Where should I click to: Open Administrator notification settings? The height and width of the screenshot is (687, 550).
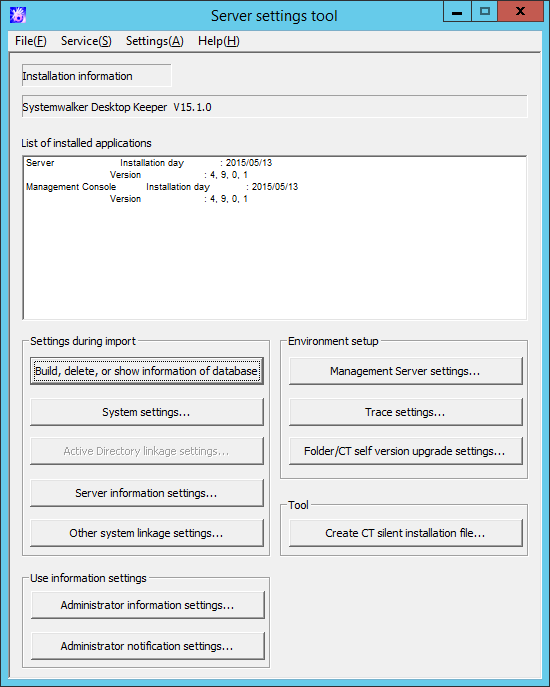pyautogui.click(x=148, y=646)
